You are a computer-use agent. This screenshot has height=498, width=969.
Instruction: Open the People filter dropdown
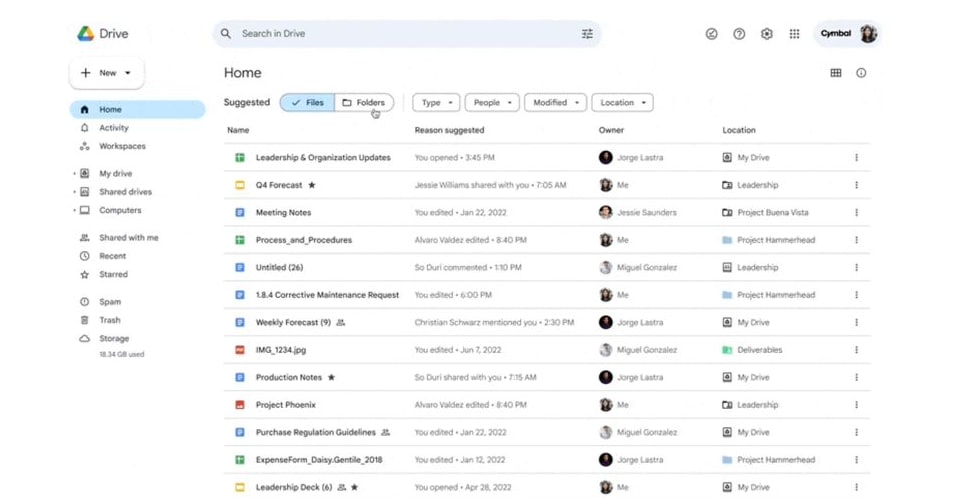tap(493, 102)
